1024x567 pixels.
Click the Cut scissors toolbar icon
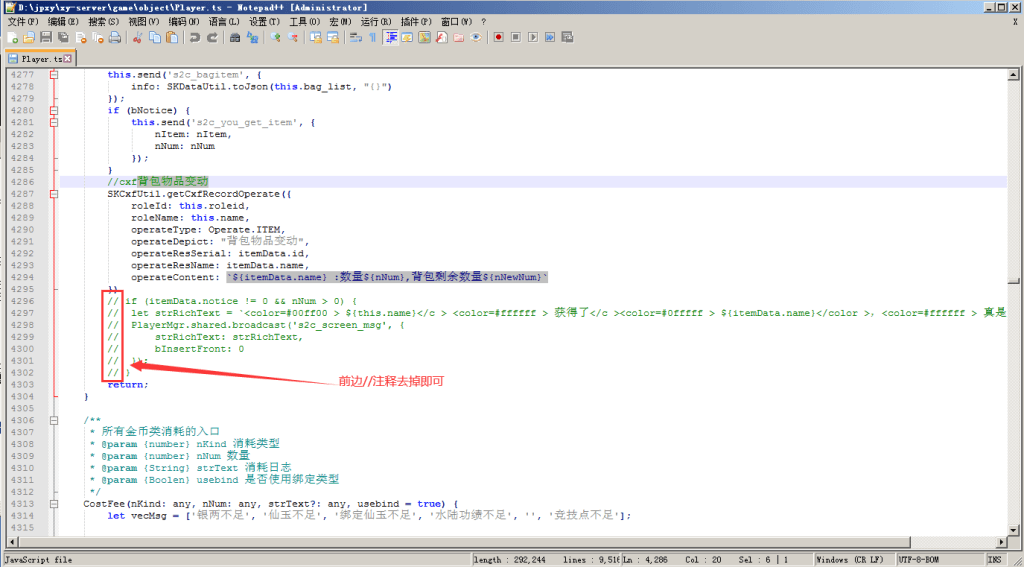pyautogui.click(x=137, y=38)
